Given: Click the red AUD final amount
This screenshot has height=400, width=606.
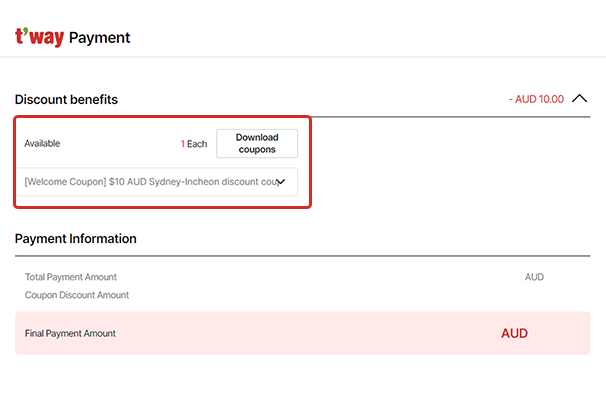Looking at the screenshot, I should pos(514,333).
